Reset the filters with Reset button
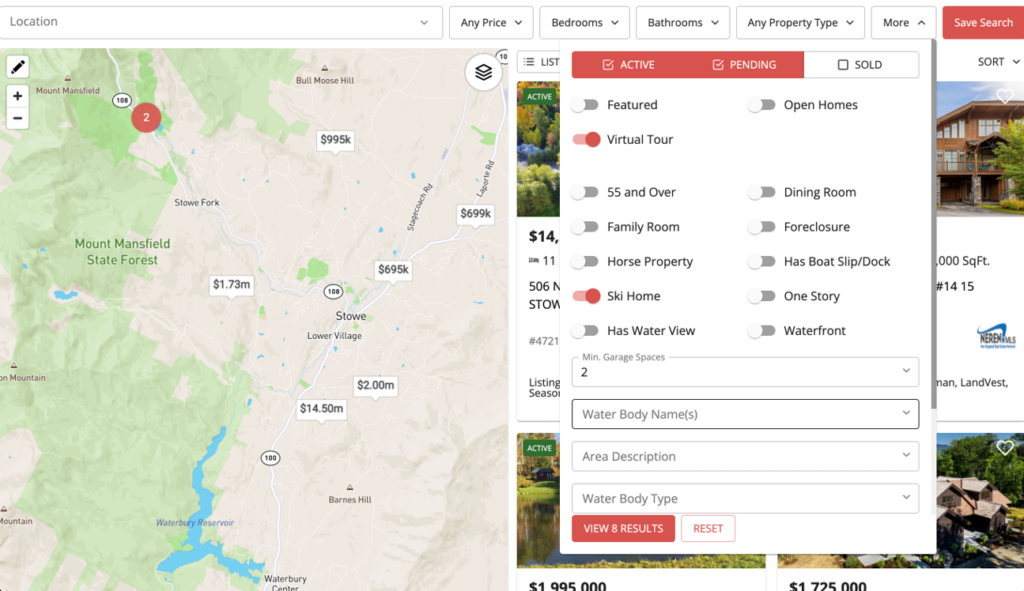The height and width of the screenshot is (591, 1024). [708, 528]
